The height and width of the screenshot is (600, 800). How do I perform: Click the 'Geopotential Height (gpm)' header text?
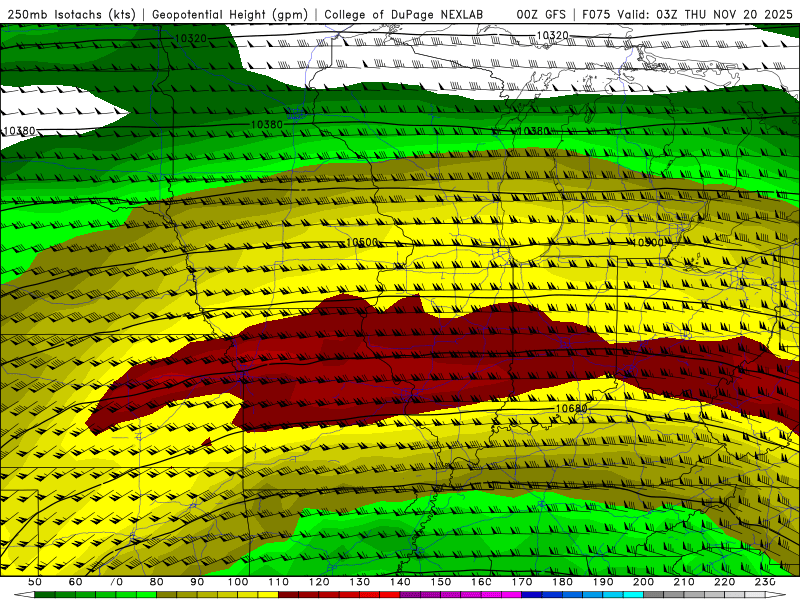230,15
